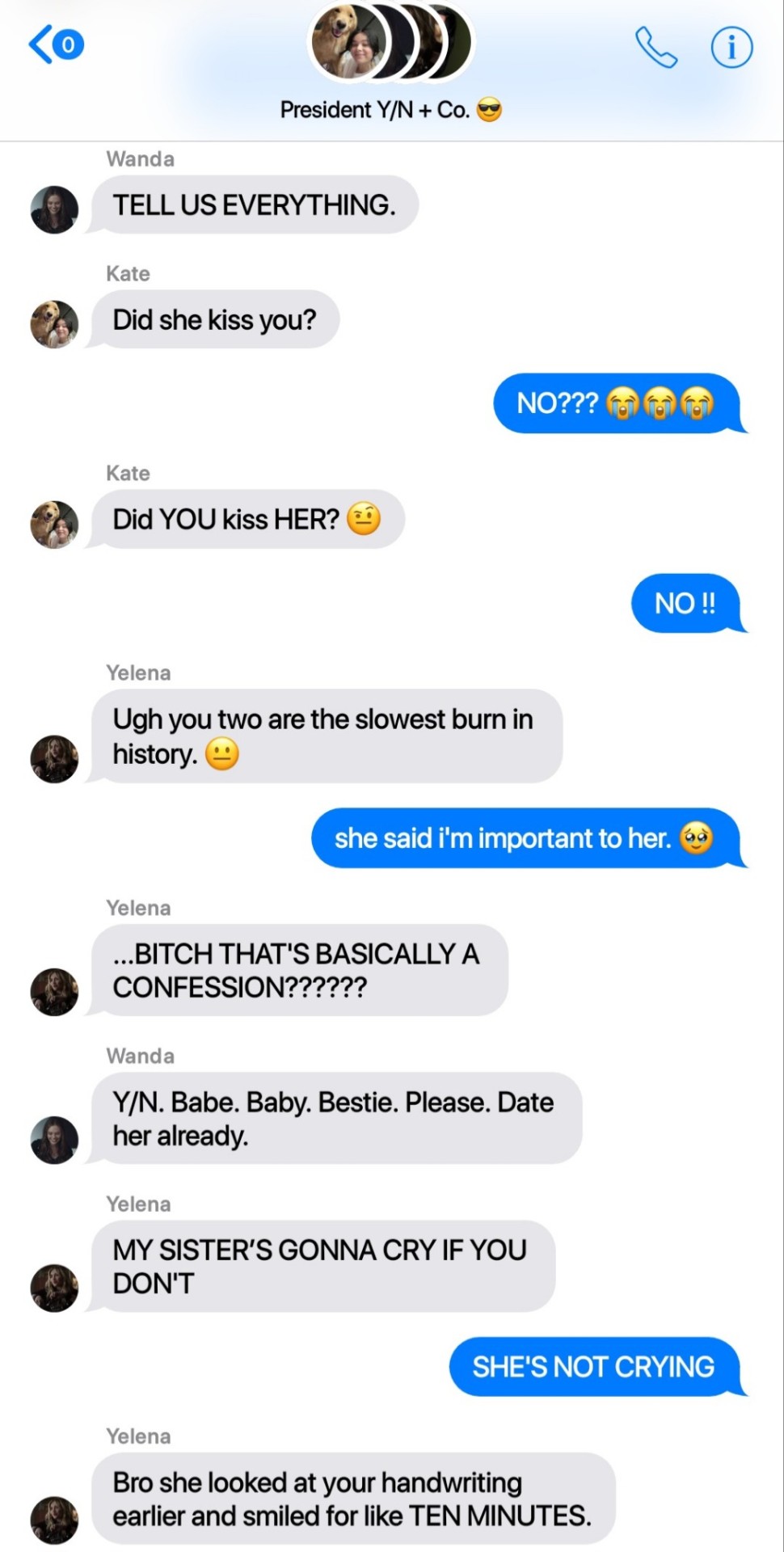Select the blue SHE'S NOT CRYING bubble

pos(595,1366)
